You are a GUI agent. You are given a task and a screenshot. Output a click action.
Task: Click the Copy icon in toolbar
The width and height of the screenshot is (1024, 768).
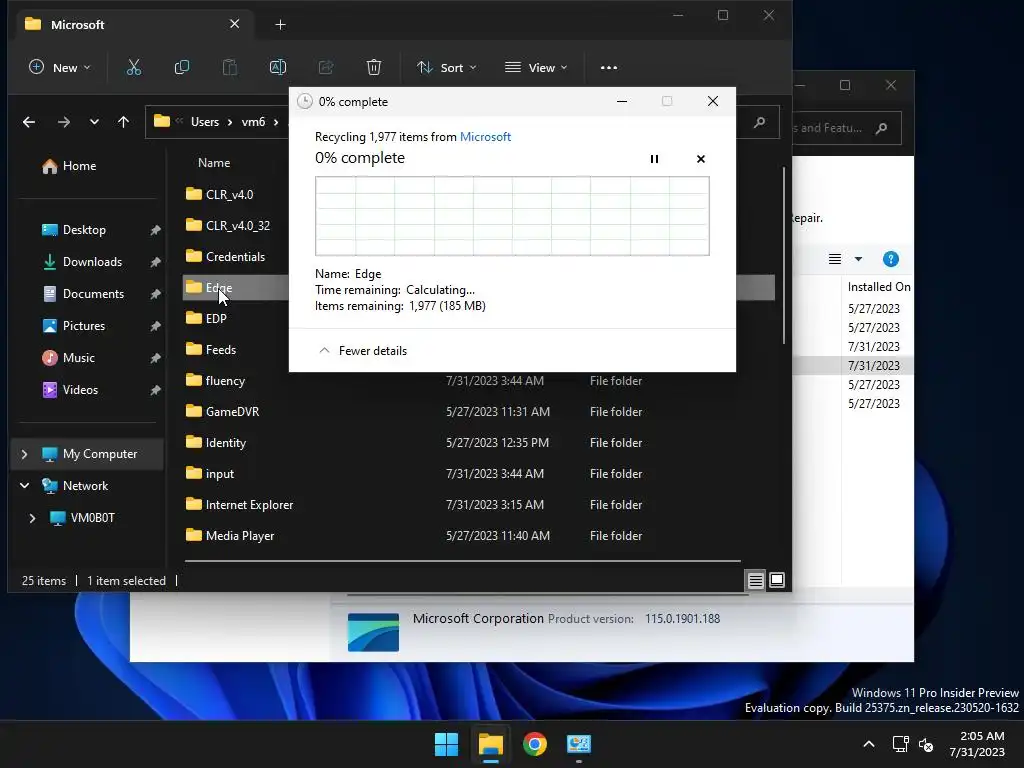[182, 67]
